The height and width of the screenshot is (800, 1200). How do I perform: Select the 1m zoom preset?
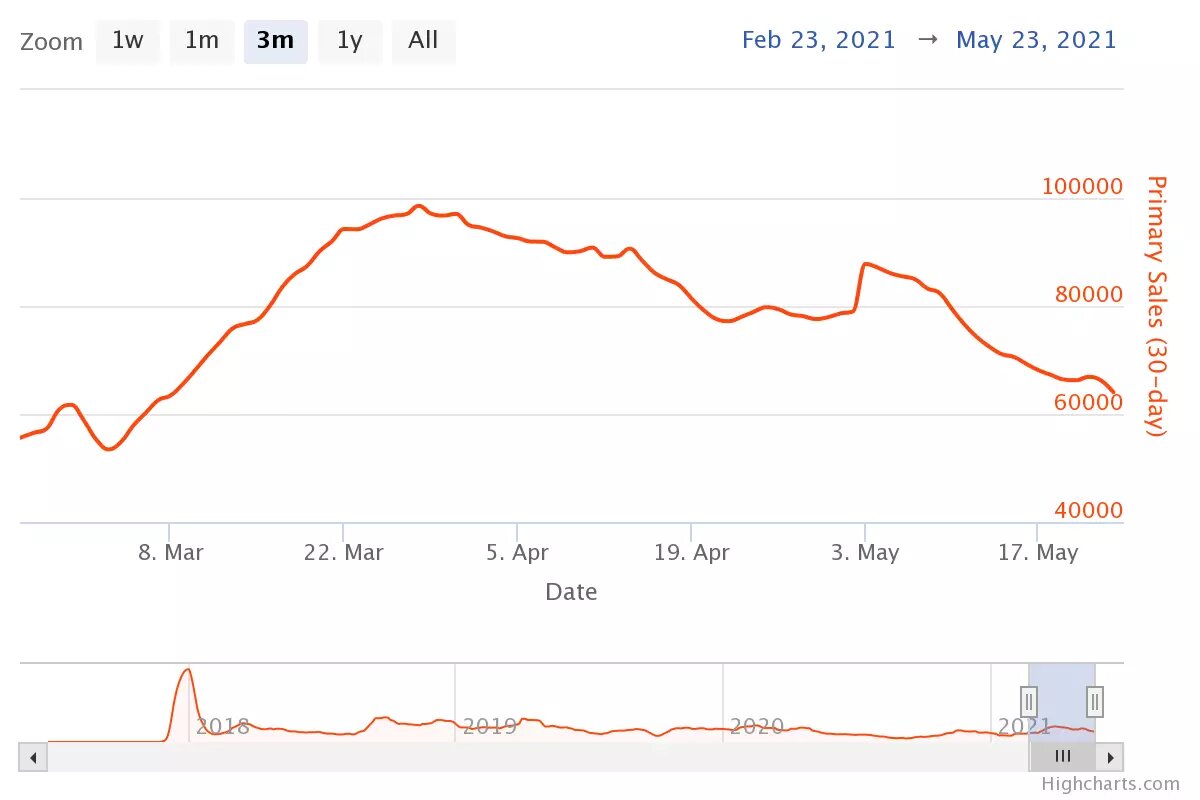coord(202,41)
